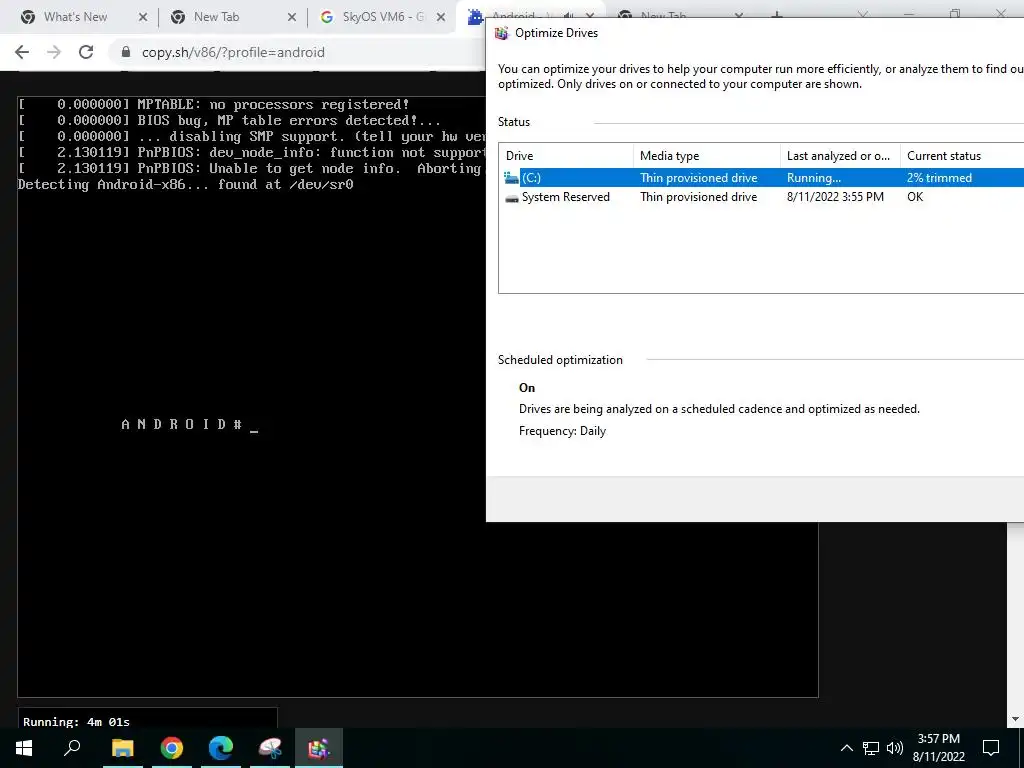
Task: Sort by the Drive column header
Action: click(x=566, y=155)
